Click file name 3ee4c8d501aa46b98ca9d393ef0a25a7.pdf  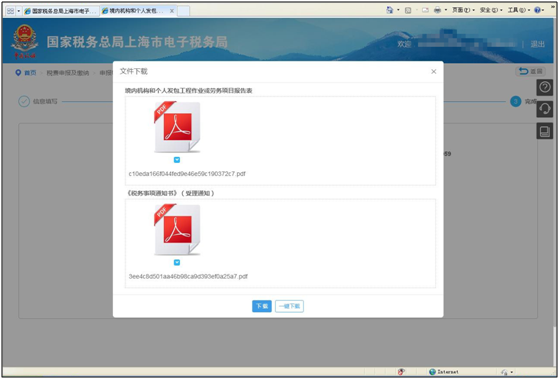(x=188, y=276)
